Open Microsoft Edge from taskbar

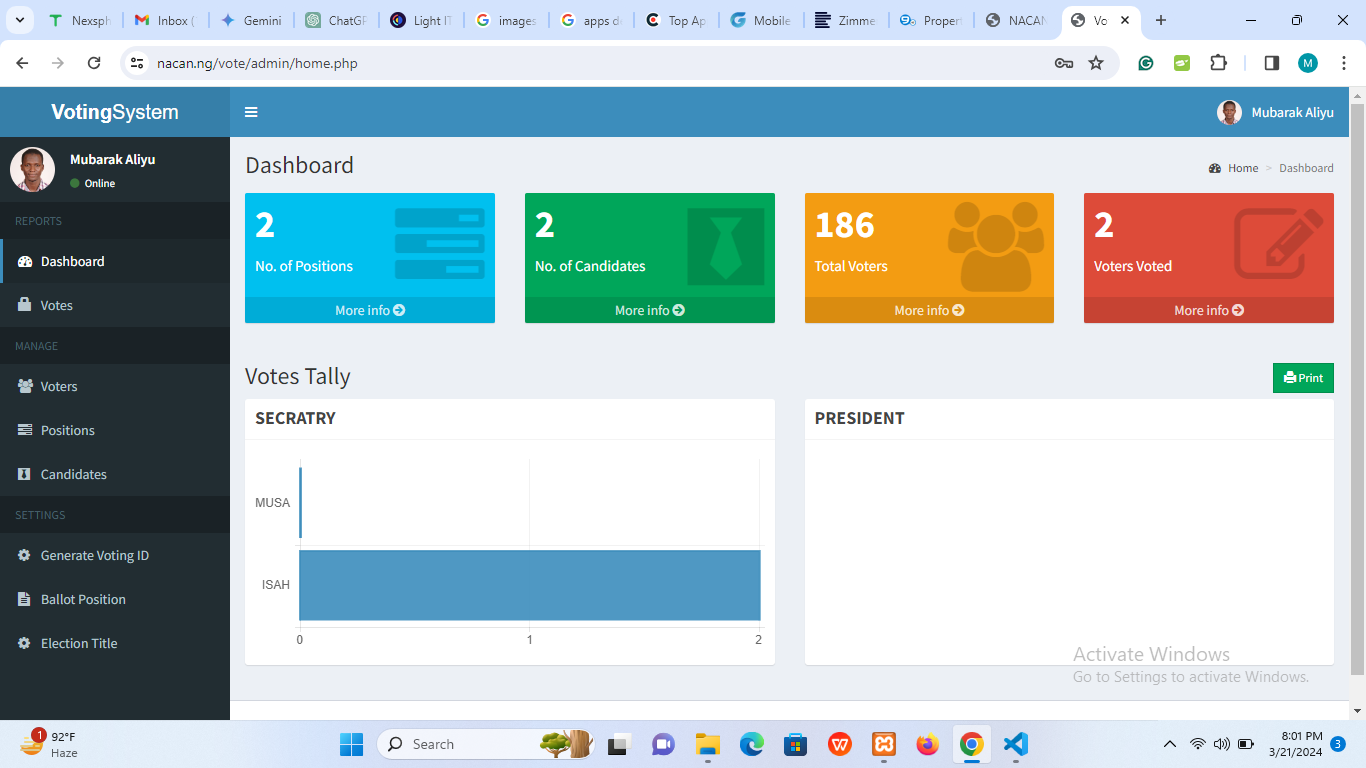point(752,744)
